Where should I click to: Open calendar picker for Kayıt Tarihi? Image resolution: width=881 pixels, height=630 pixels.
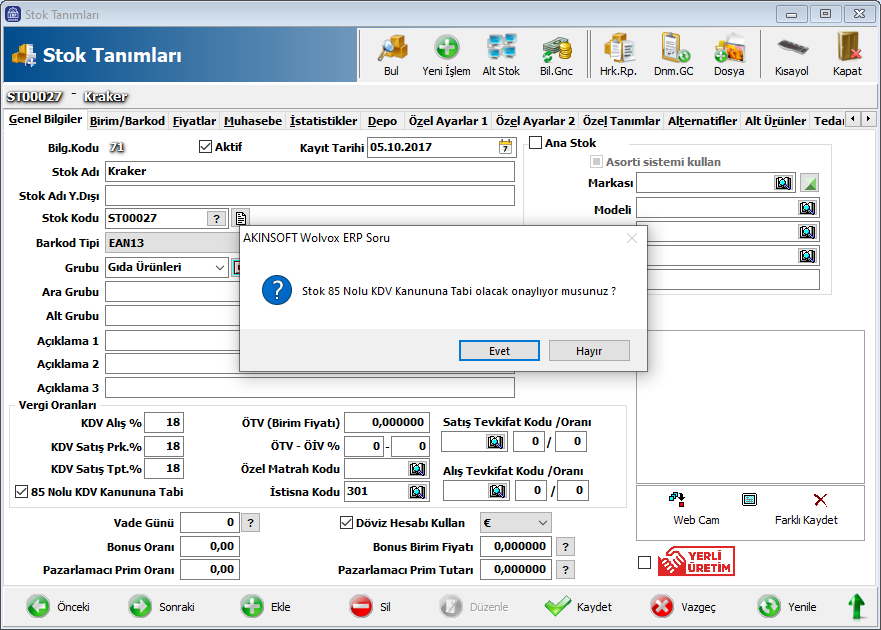(505, 147)
